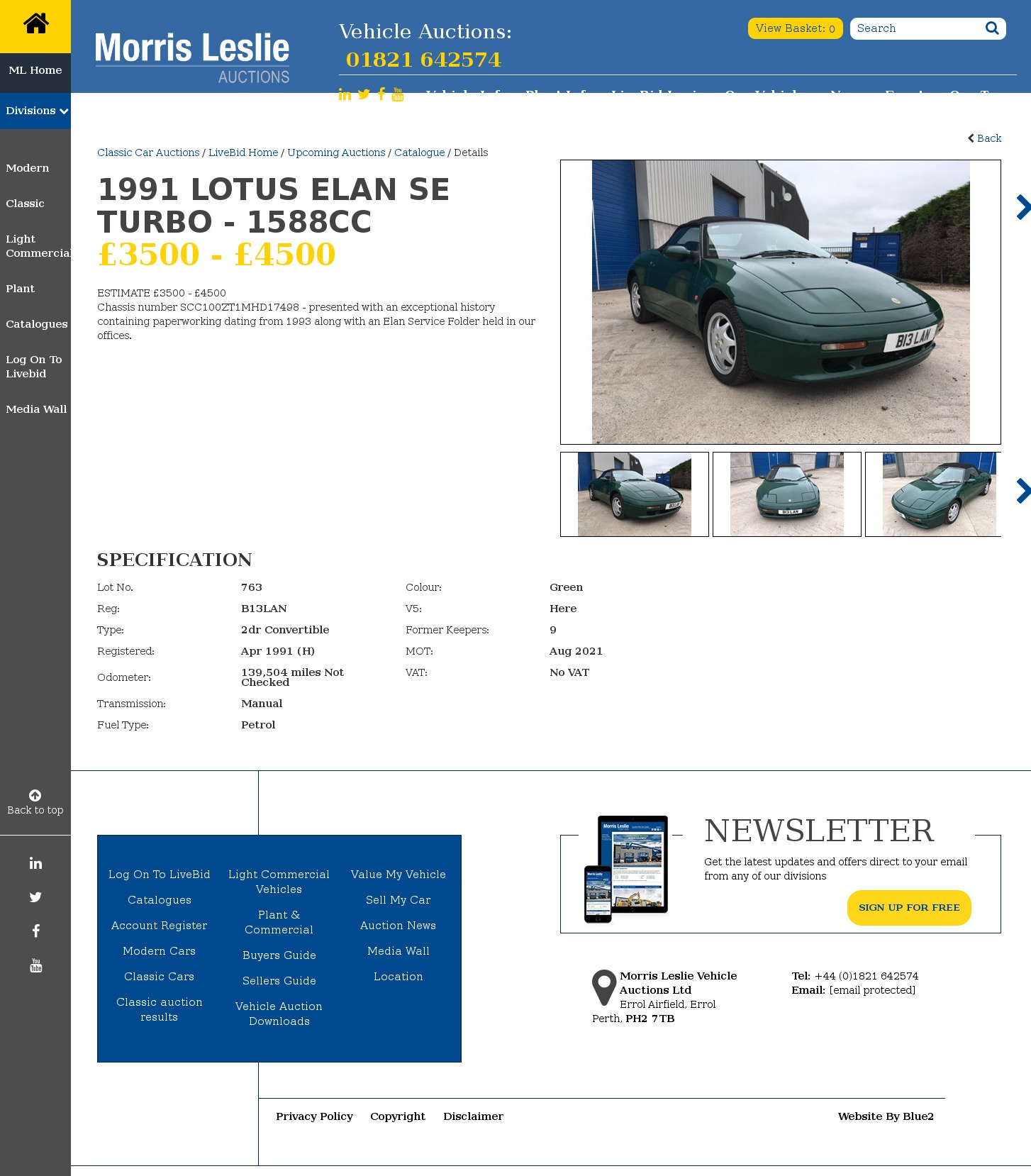Viewport: 1031px width, 1176px height.
Task: Open Sellers Guide footer link
Action: tap(279, 981)
